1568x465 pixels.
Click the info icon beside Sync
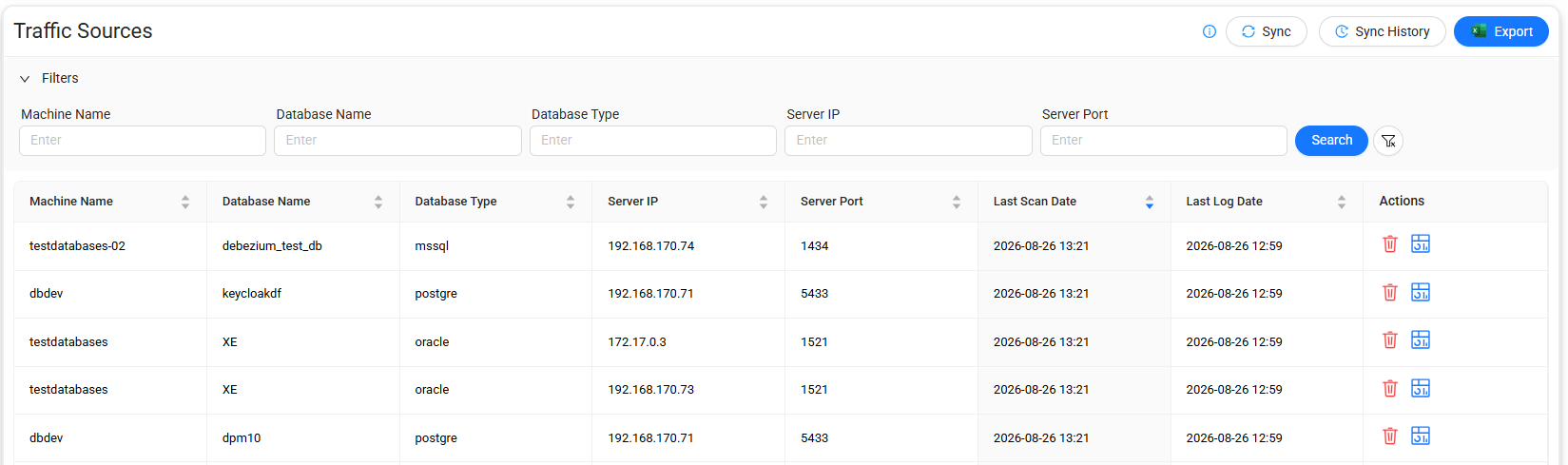1210,31
